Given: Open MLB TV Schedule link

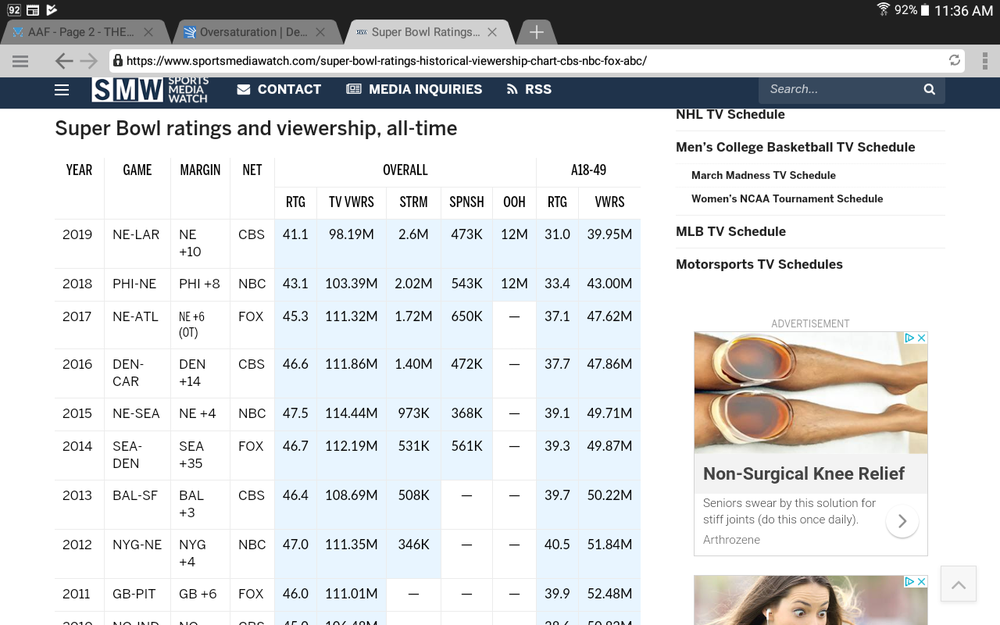Looking at the screenshot, I should pos(731,232).
